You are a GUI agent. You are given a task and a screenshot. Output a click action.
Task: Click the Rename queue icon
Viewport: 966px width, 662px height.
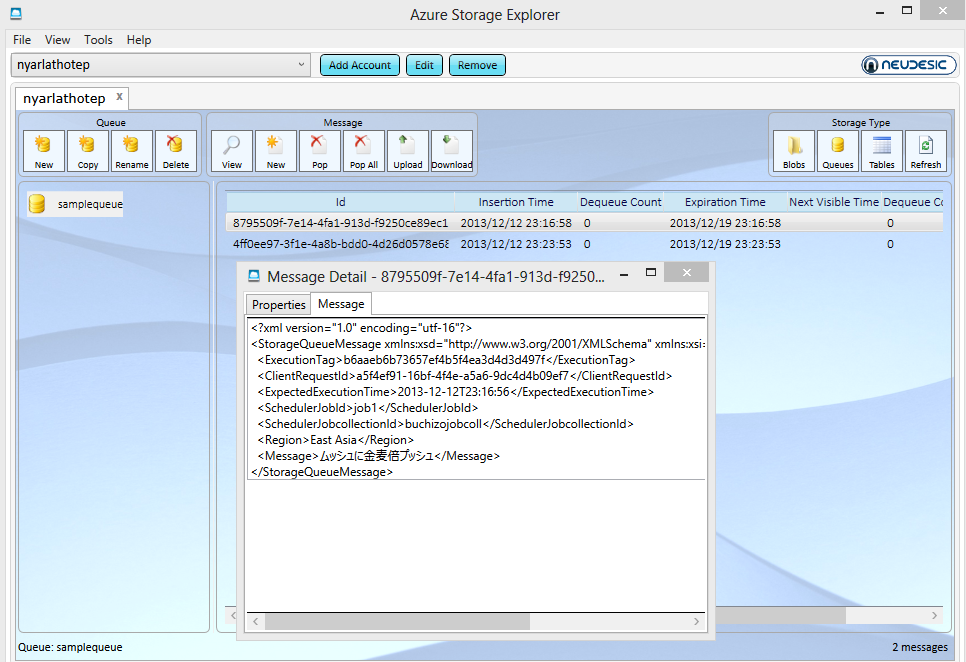132,151
